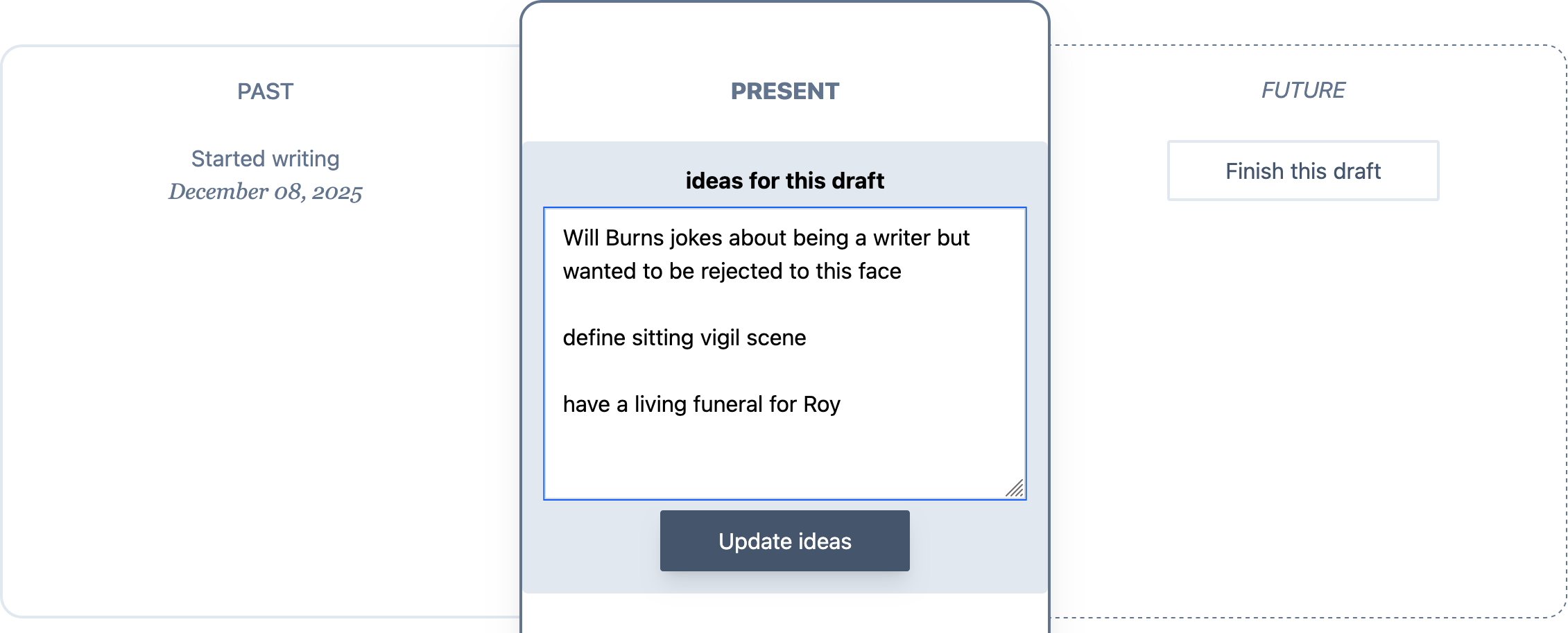Click the Finish this draft button
This screenshot has height=633, width=1568.
tap(1302, 171)
